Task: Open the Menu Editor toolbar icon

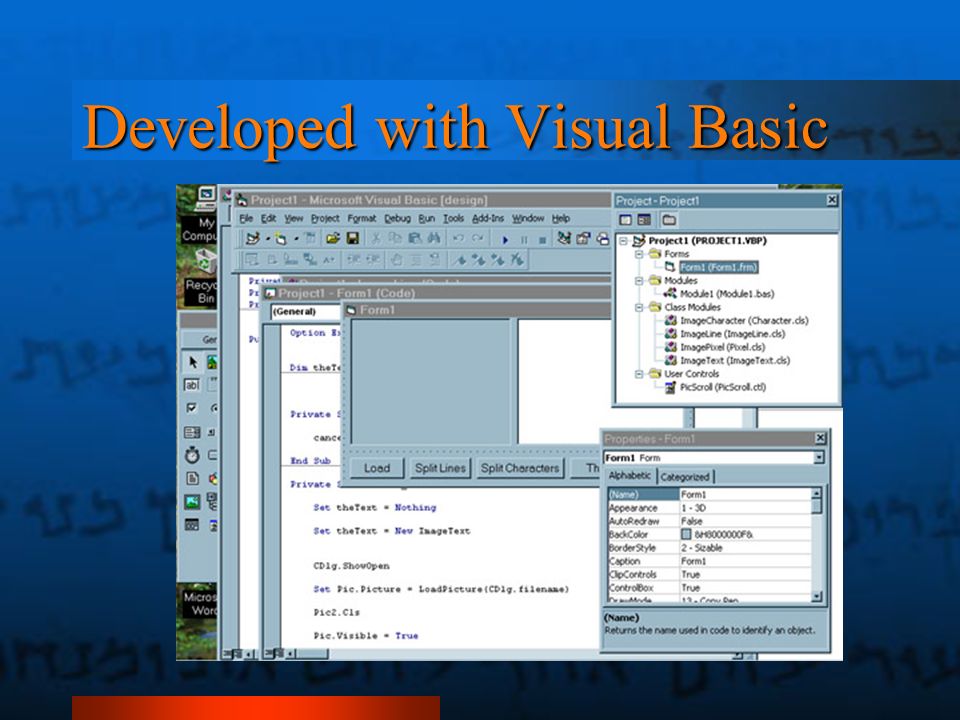Action: [x=310, y=238]
